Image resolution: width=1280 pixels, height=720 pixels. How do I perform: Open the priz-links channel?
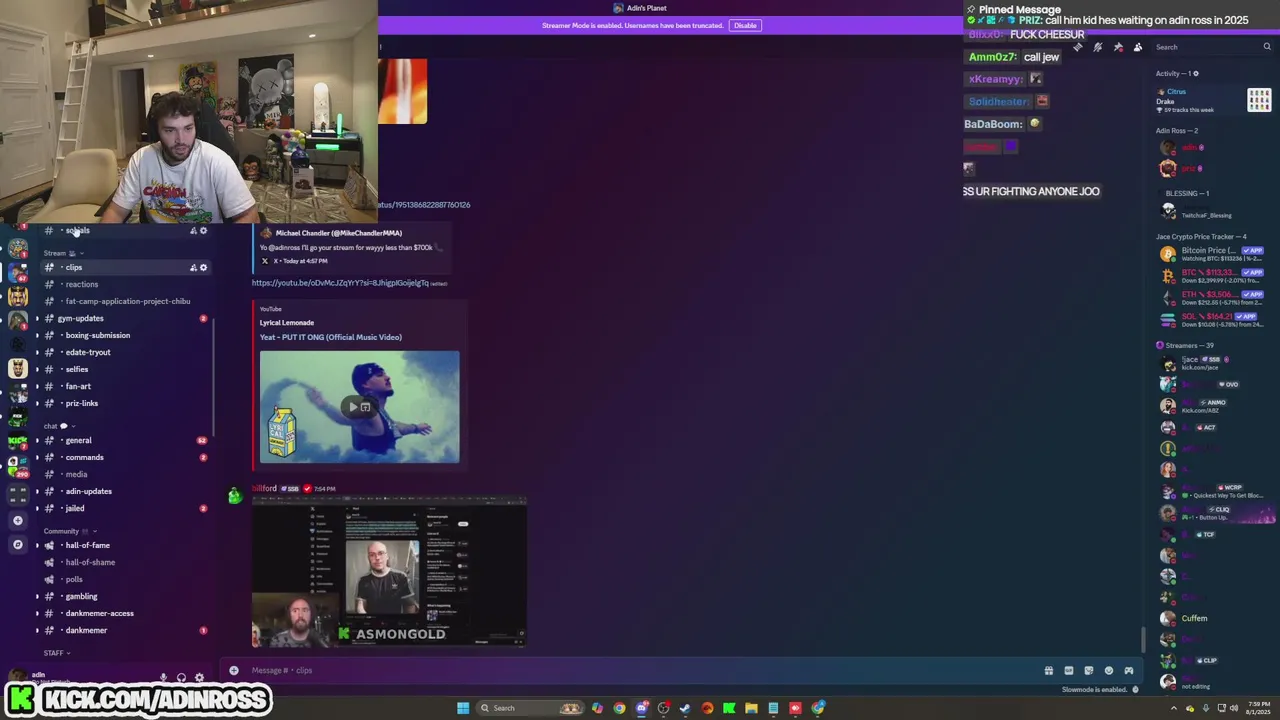125,403
